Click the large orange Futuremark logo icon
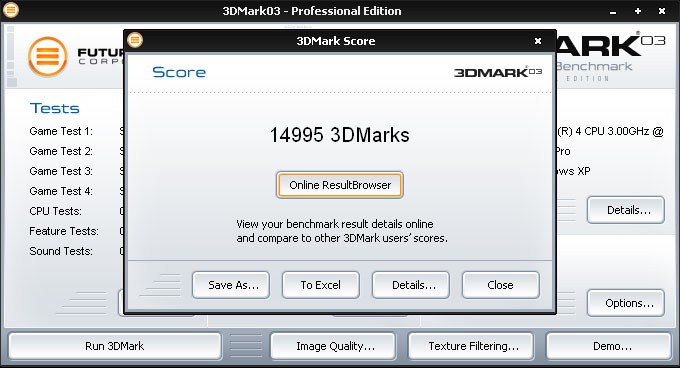 point(47,57)
